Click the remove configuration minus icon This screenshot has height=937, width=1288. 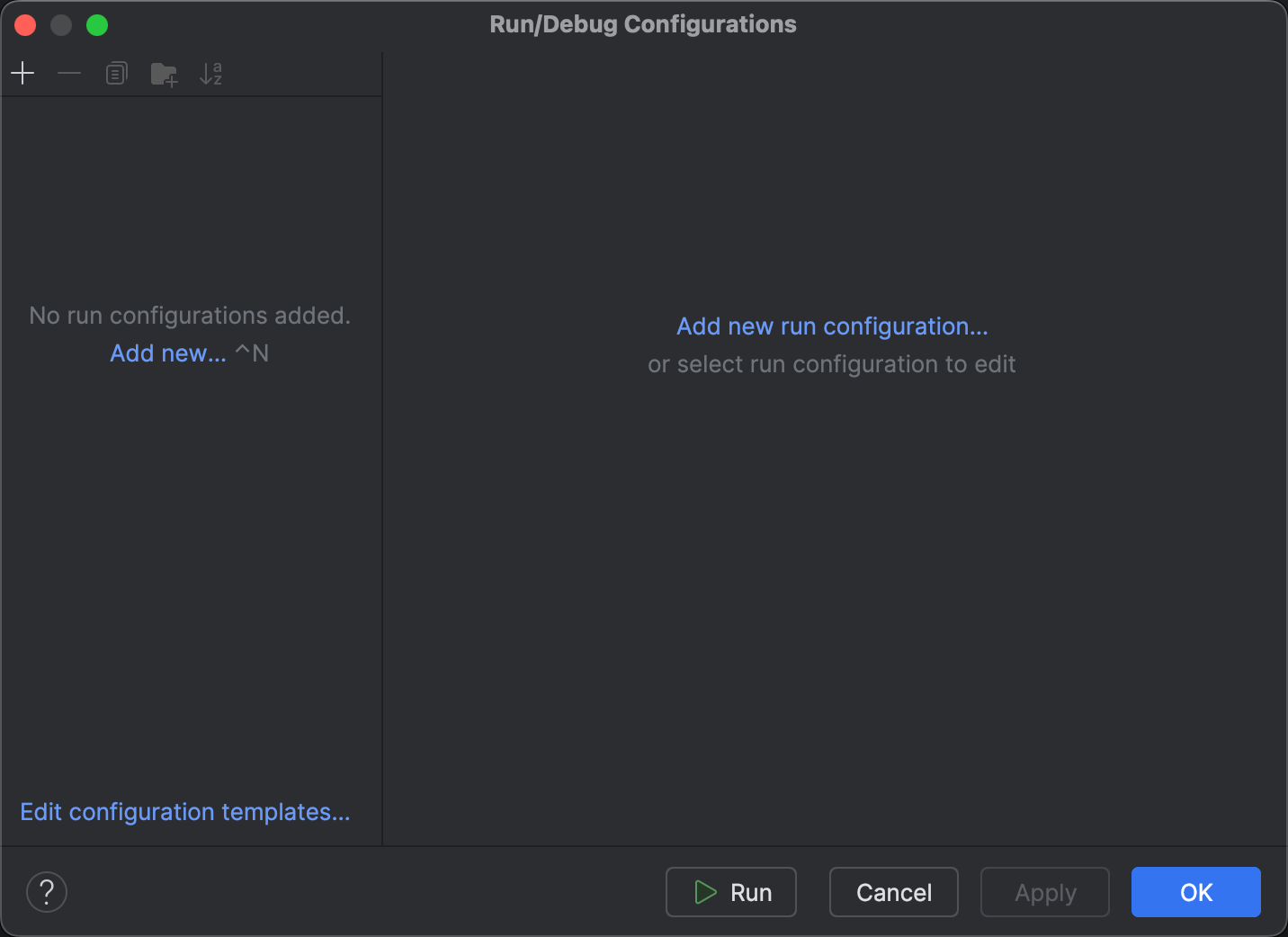(x=69, y=73)
